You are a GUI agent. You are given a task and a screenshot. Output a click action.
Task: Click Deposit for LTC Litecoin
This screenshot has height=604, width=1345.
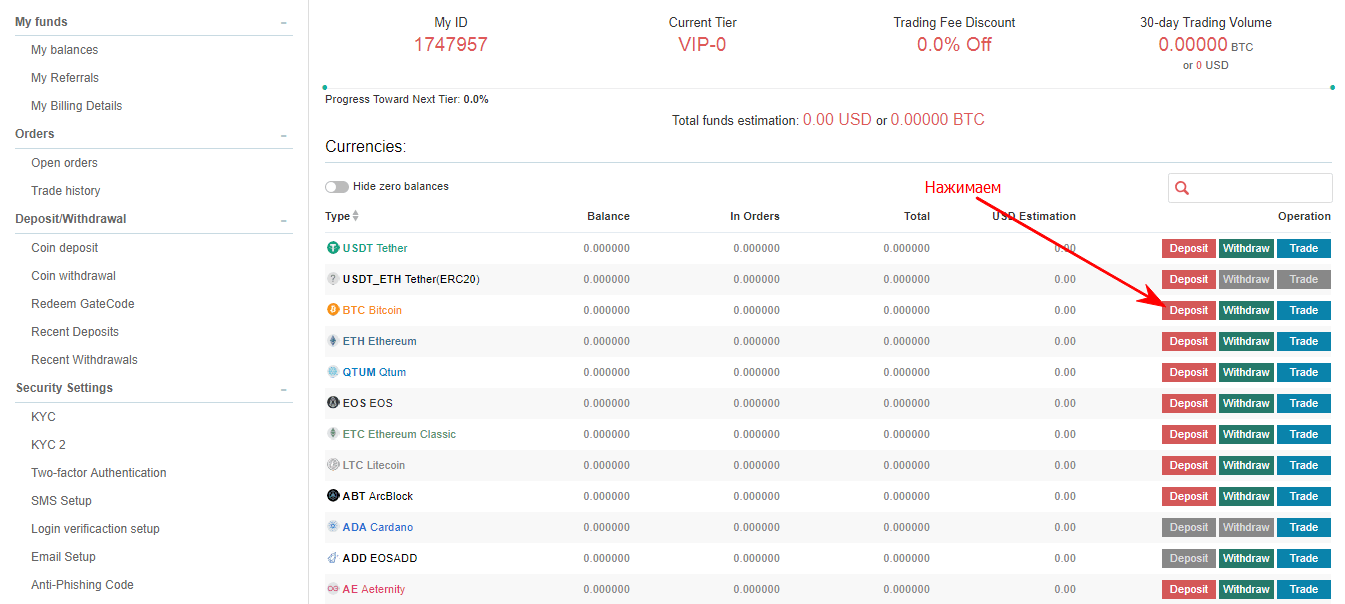tap(1189, 465)
